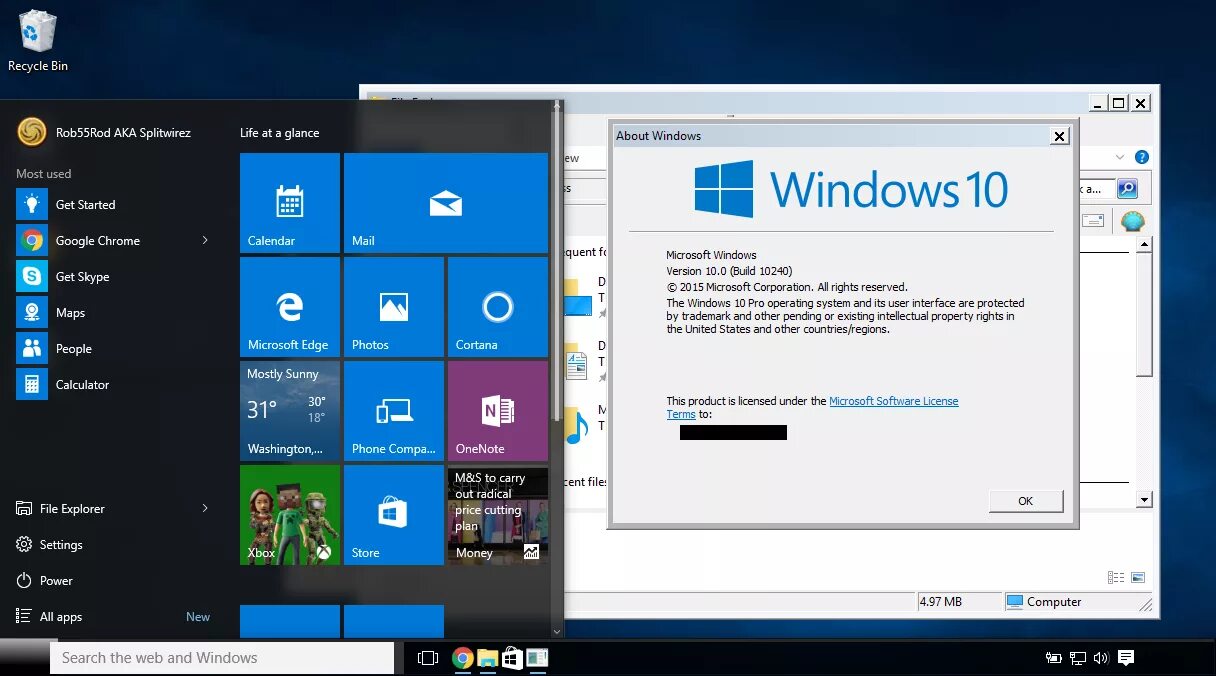The width and height of the screenshot is (1216, 676).
Task: Open the OneNote tile
Action: pyautogui.click(x=498, y=411)
